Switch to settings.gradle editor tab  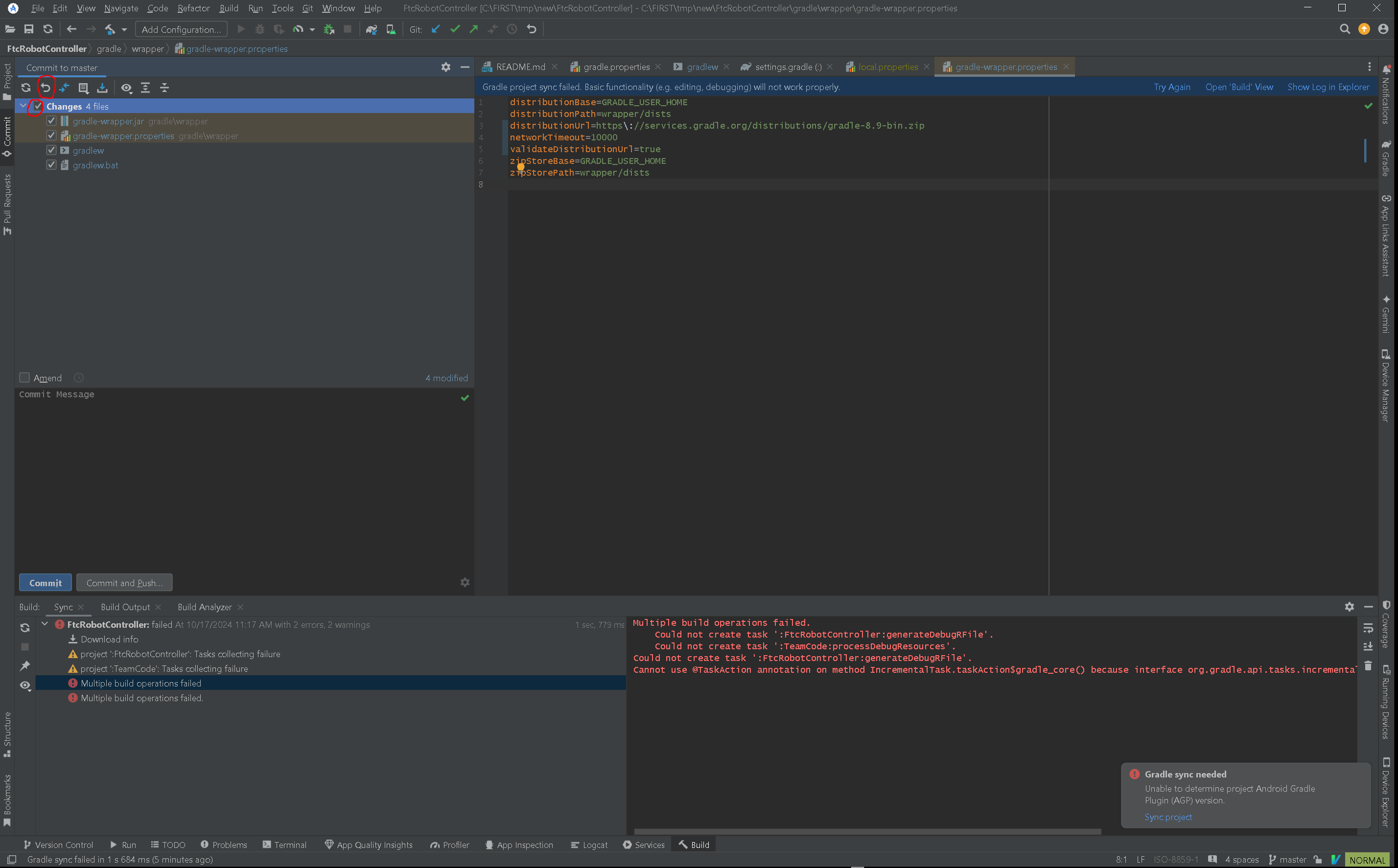click(788, 67)
